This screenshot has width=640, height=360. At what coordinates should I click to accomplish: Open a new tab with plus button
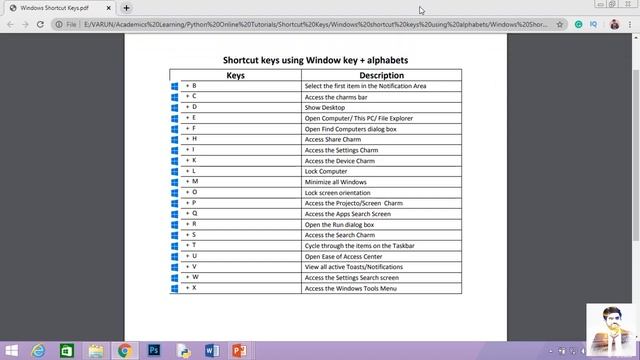click(127, 8)
